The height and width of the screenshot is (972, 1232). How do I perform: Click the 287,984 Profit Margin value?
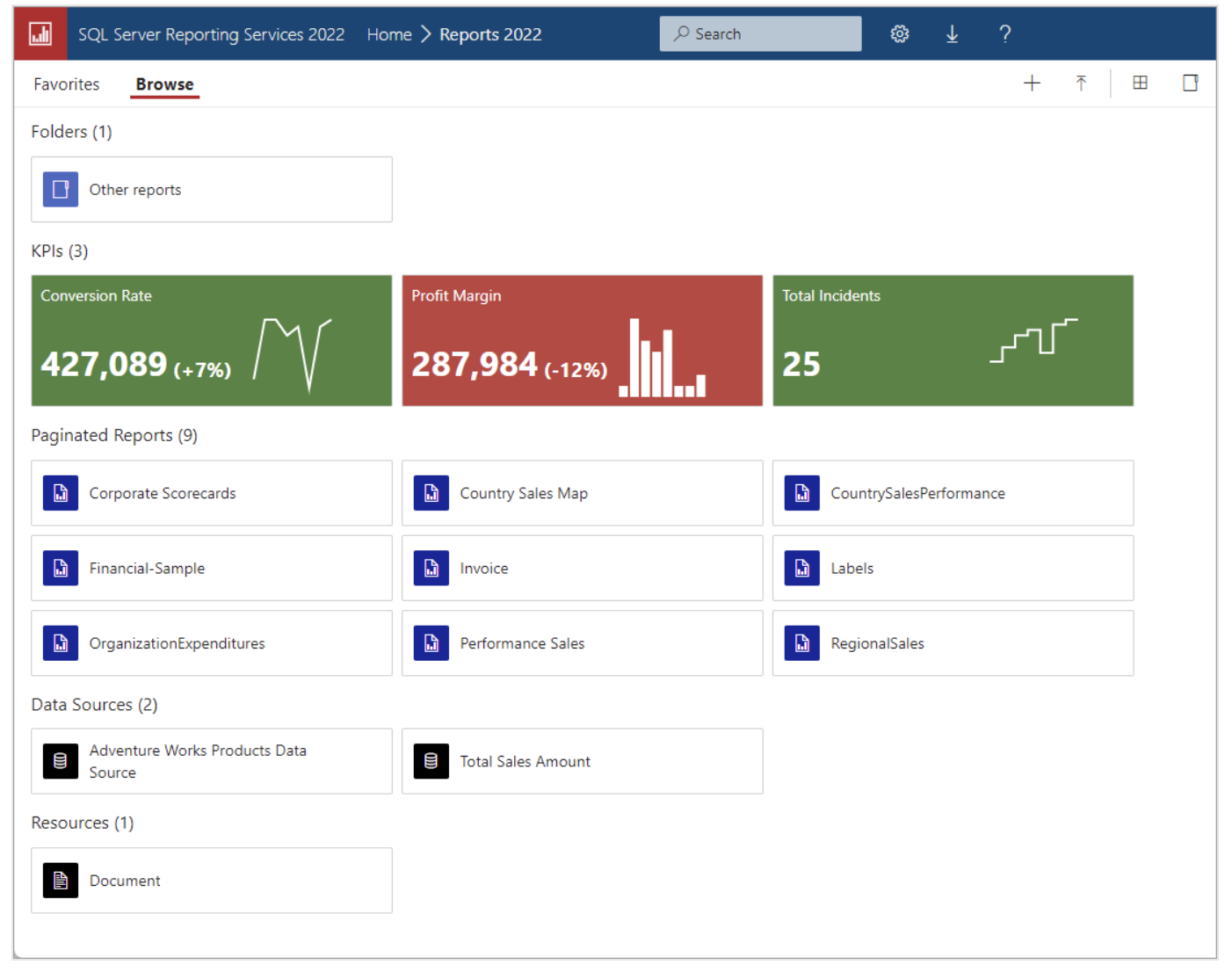click(x=475, y=364)
